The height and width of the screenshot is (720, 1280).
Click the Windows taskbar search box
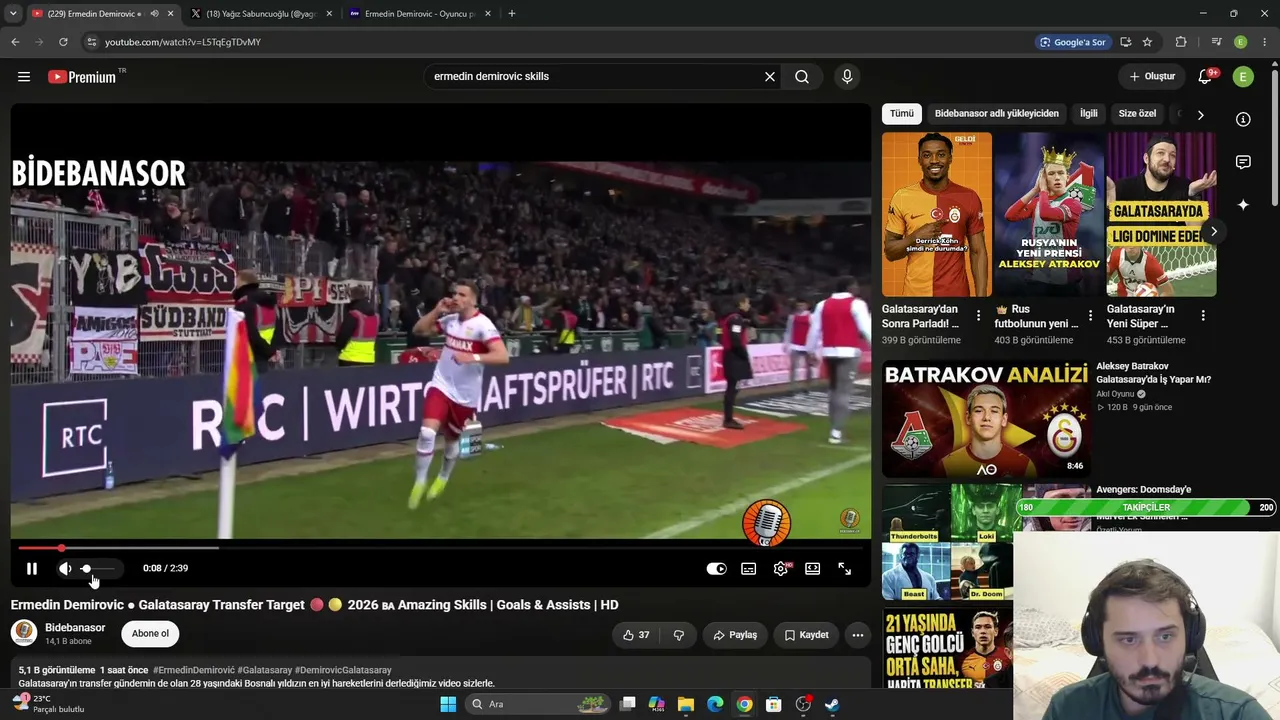pos(538,704)
